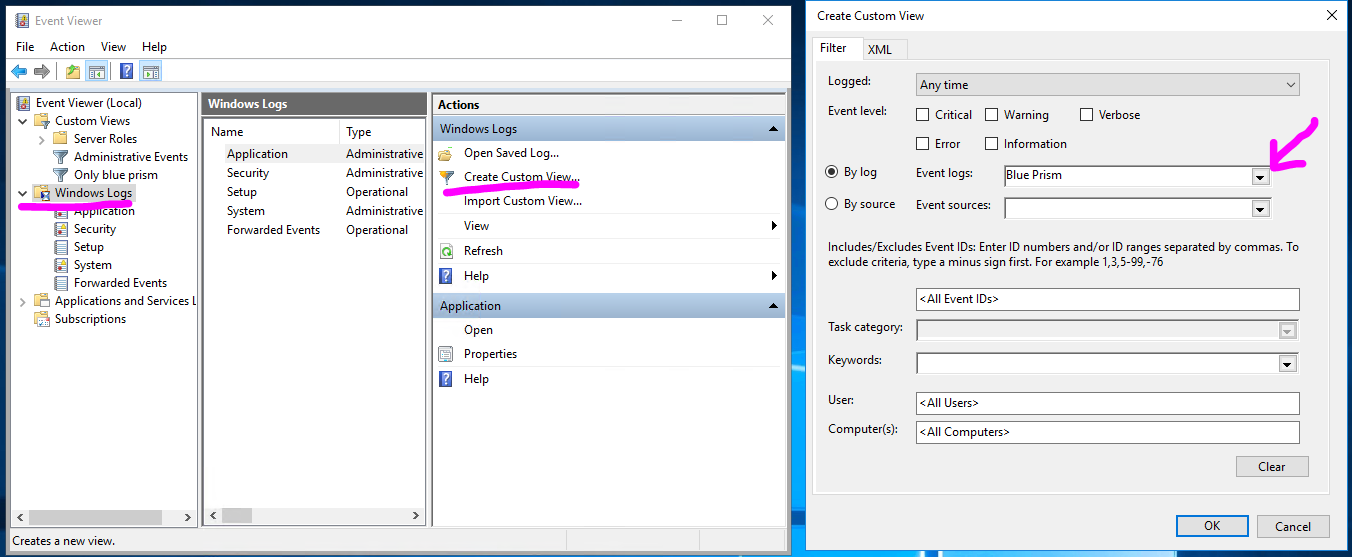
Task: Enable the Critical event level checkbox
Action: click(923, 115)
